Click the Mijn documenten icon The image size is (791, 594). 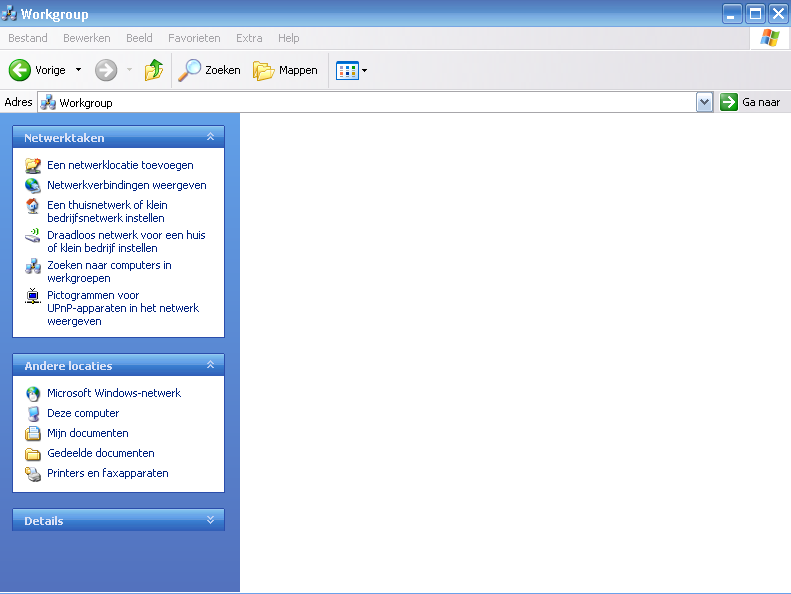click(33, 434)
